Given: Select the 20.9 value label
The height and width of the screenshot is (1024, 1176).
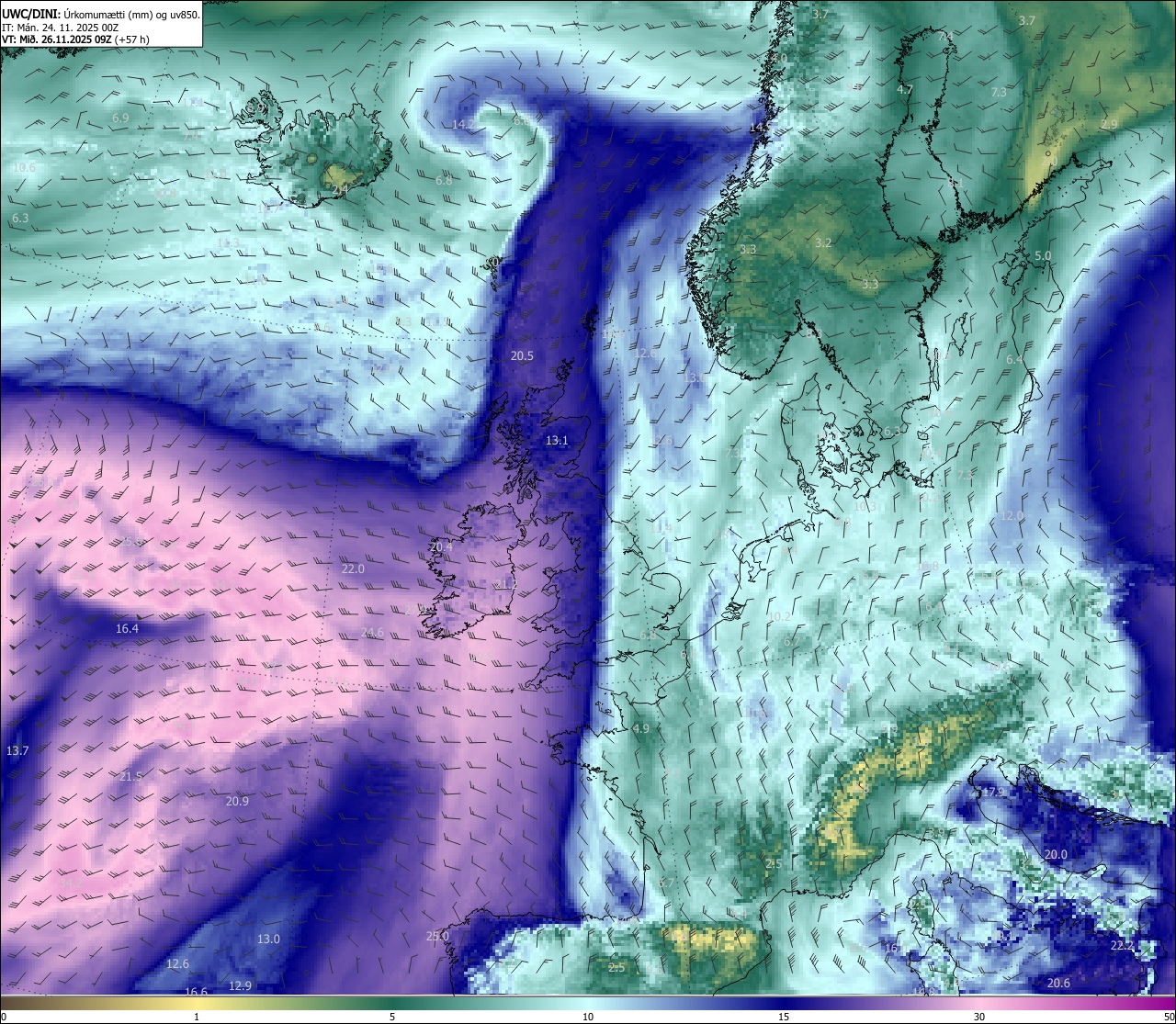Looking at the screenshot, I should (x=237, y=801).
